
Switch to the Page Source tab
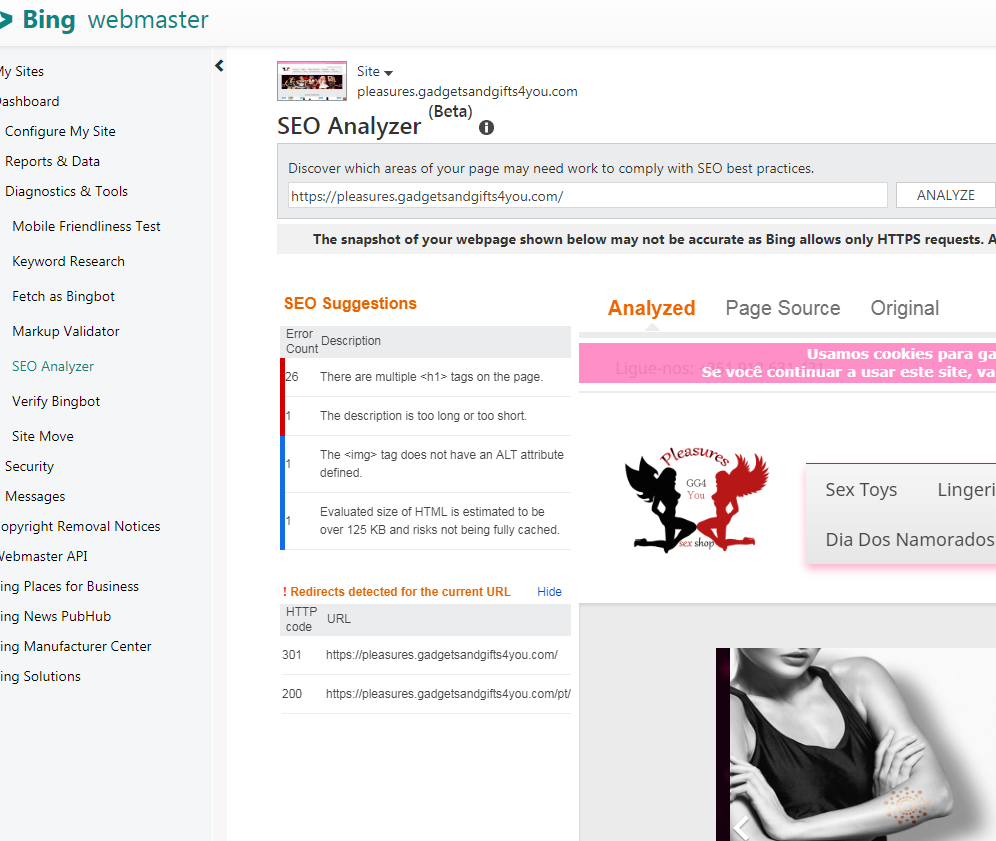783,308
